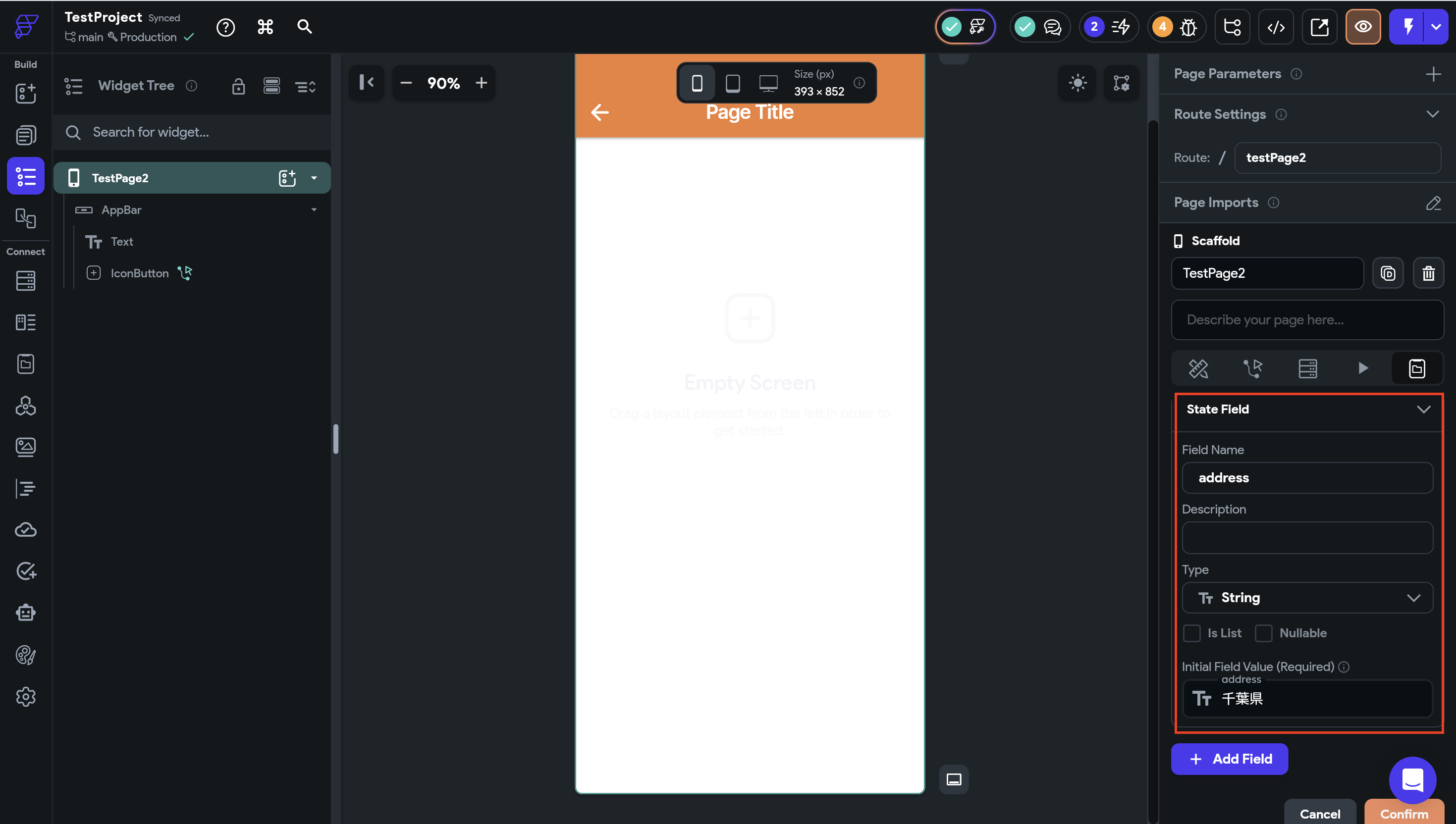
Task: Collapse the Route Settings section
Action: [1432, 114]
